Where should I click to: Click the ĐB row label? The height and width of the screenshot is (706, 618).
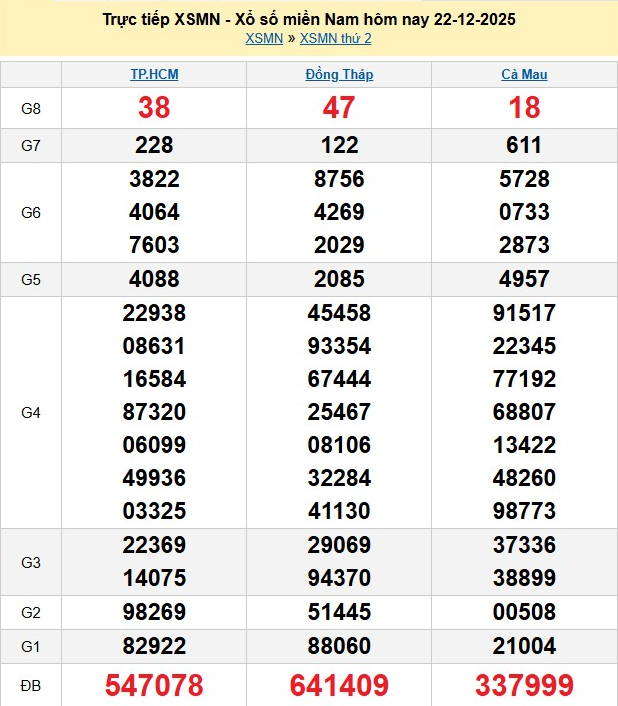31,685
